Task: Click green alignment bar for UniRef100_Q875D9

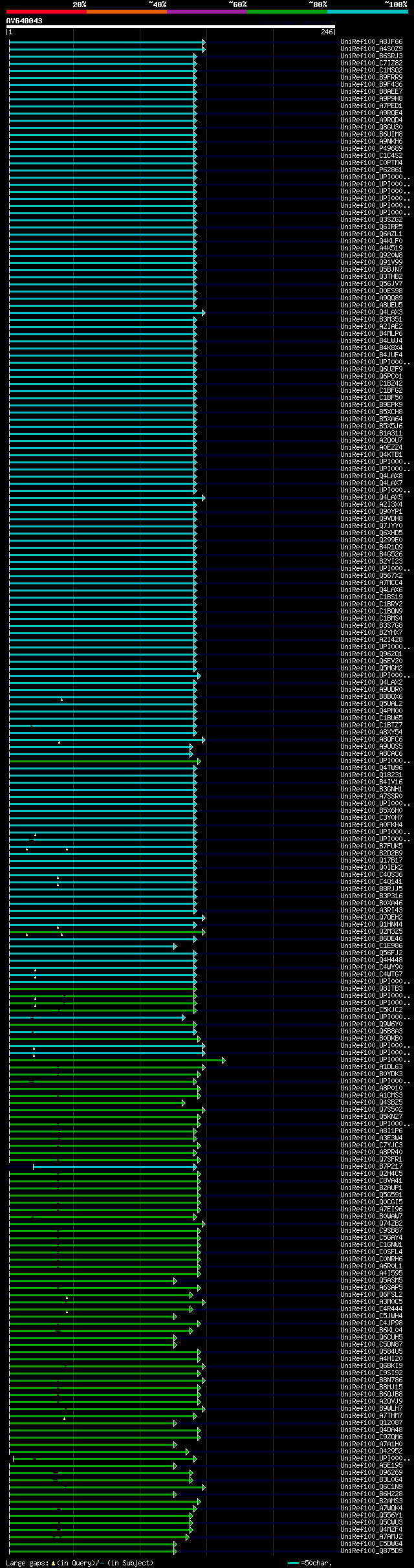Action: (x=93, y=1551)
